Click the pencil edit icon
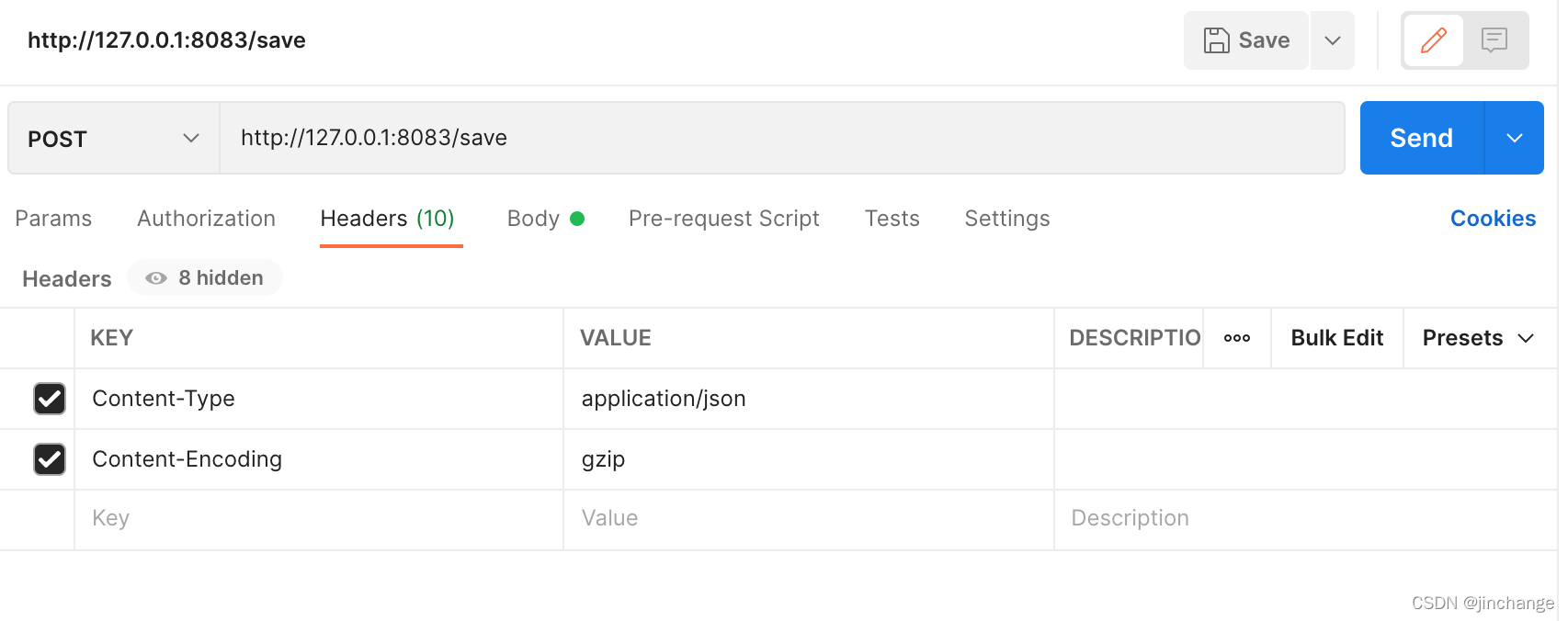Image resolution: width=1568 pixels, height=621 pixels. point(1433,40)
